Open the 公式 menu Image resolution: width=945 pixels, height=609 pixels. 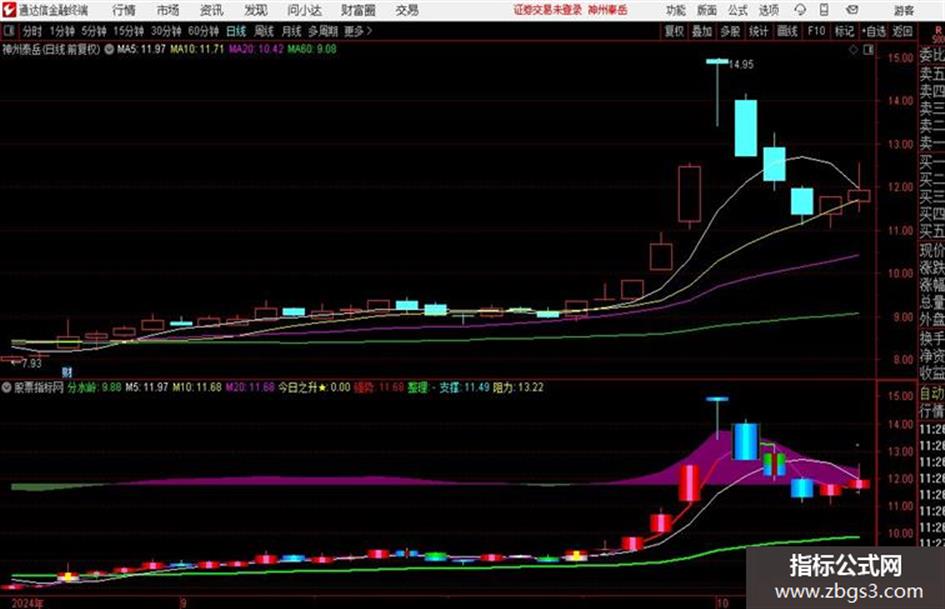click(738, 10)
